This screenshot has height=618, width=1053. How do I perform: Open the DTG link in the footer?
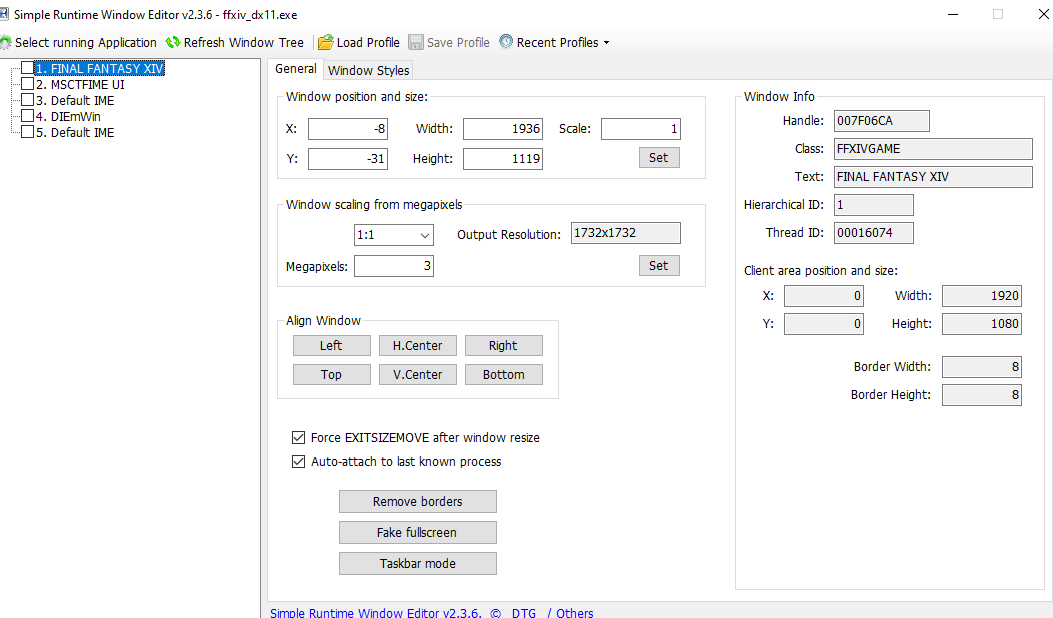pyautogui.click(x=524, y=613)
